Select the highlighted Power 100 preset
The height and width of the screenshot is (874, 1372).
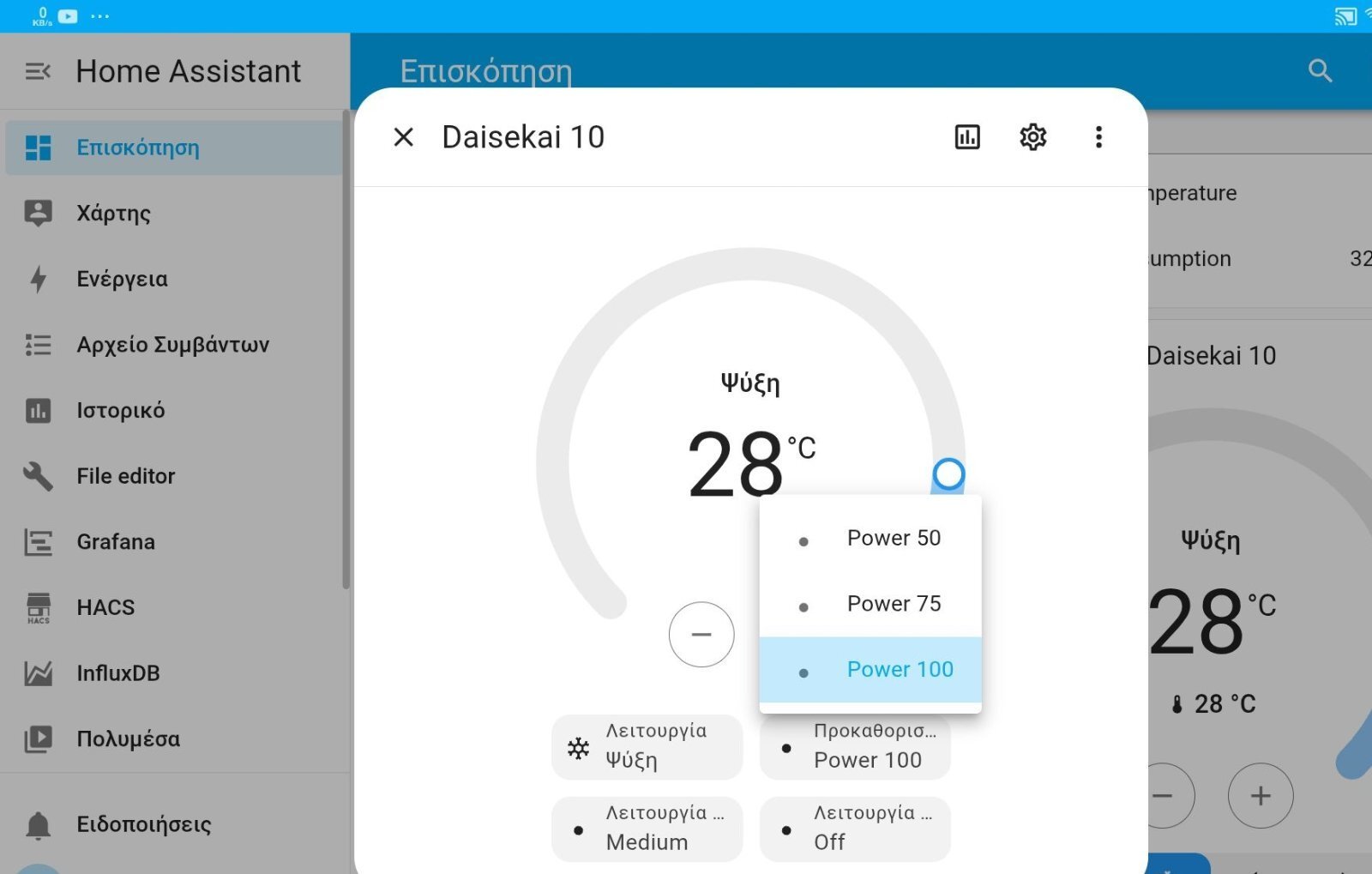point(870,670)
